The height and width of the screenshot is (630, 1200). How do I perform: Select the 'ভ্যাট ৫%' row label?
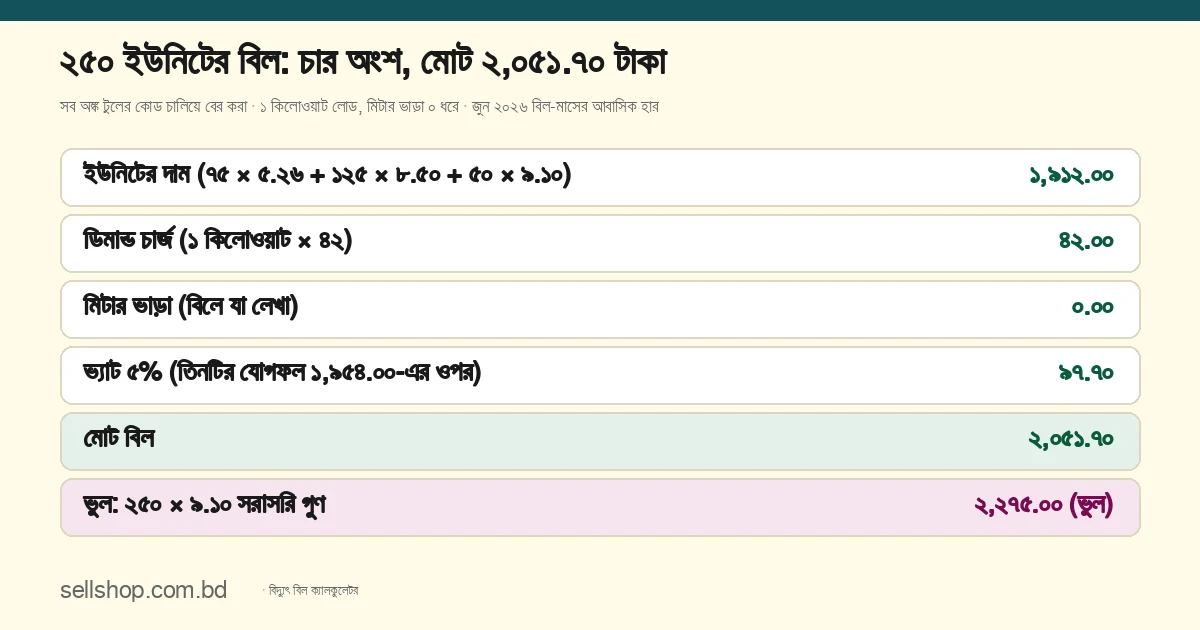(x=283, y=374)
